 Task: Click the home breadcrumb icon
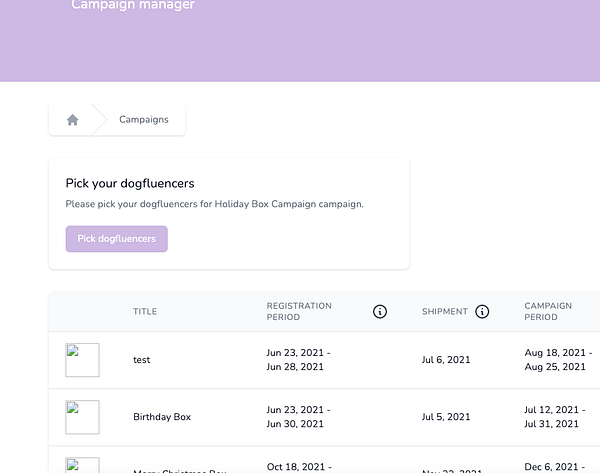[72, 120]
